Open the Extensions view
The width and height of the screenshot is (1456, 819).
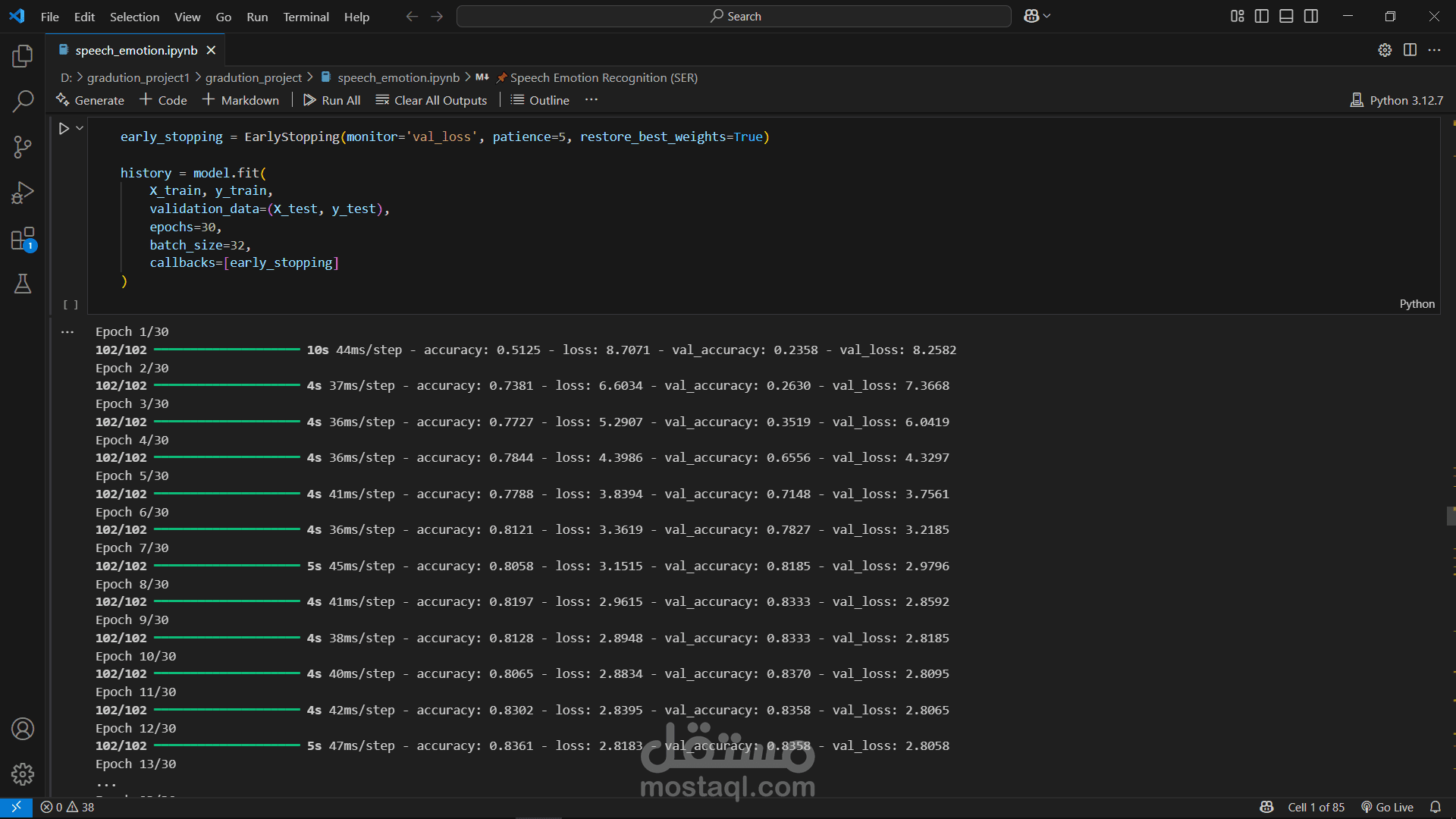click(x=23, y=239)
